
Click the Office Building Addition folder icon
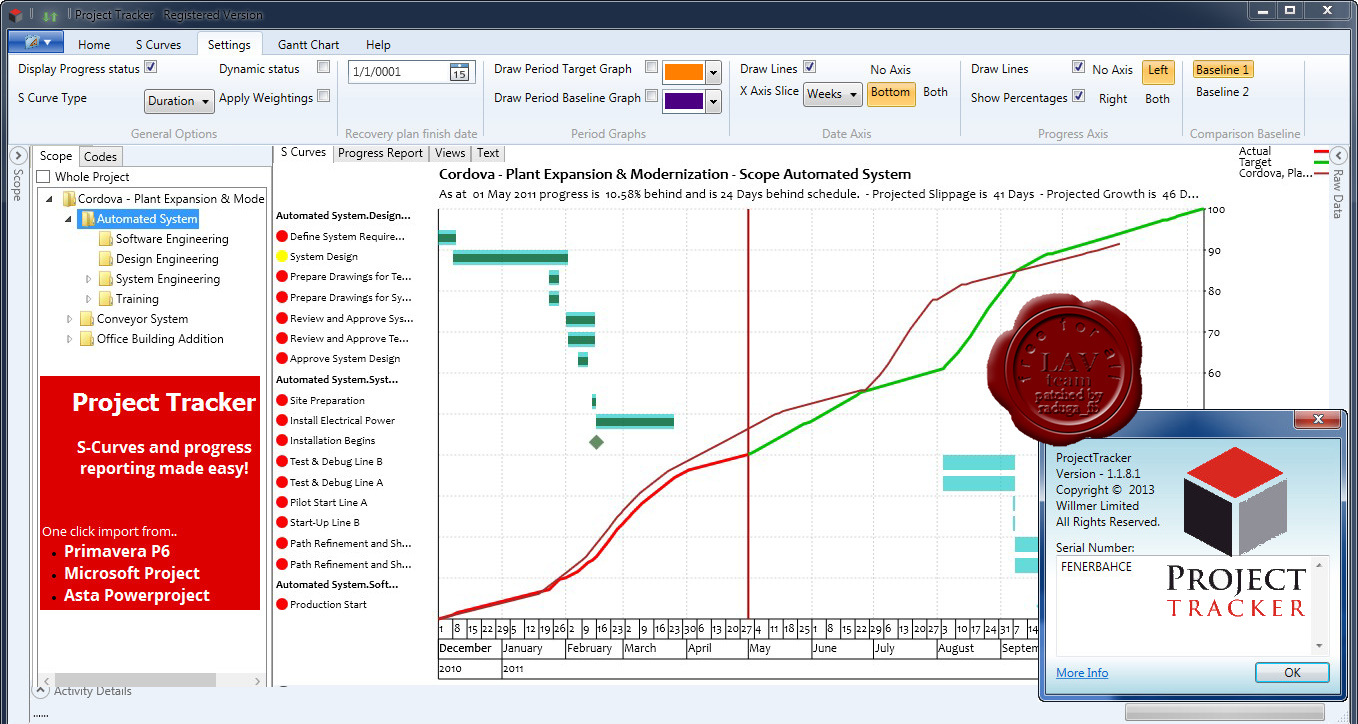tap(87, 339)
